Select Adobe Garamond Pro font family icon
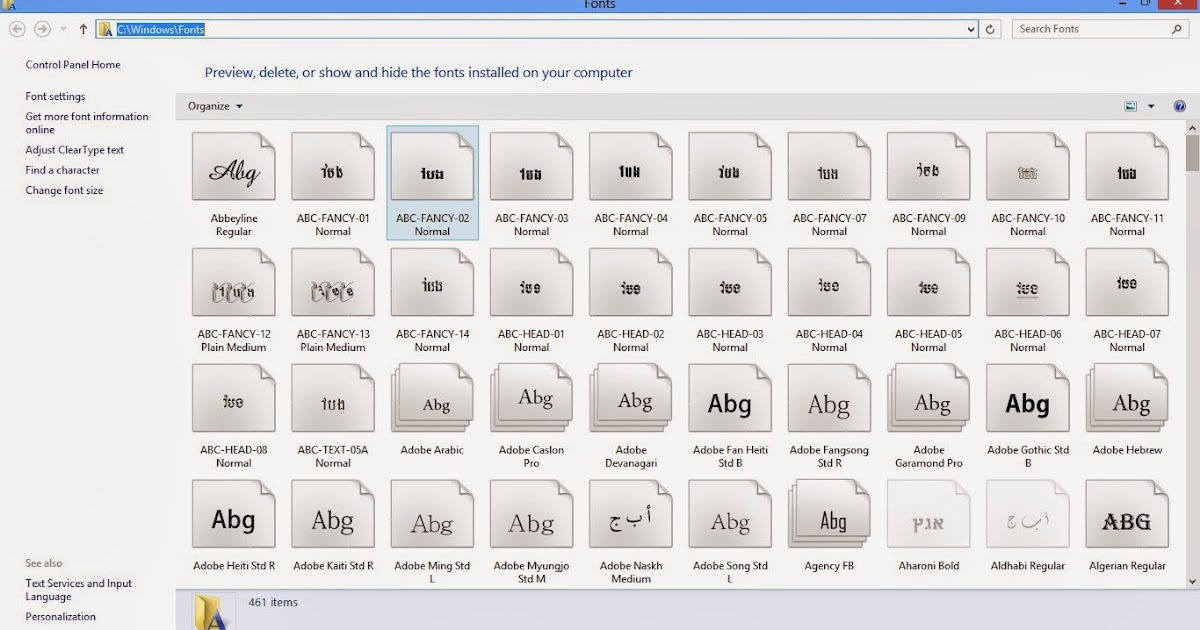Viewport: 1200px width, 630px height. point(928,399)
